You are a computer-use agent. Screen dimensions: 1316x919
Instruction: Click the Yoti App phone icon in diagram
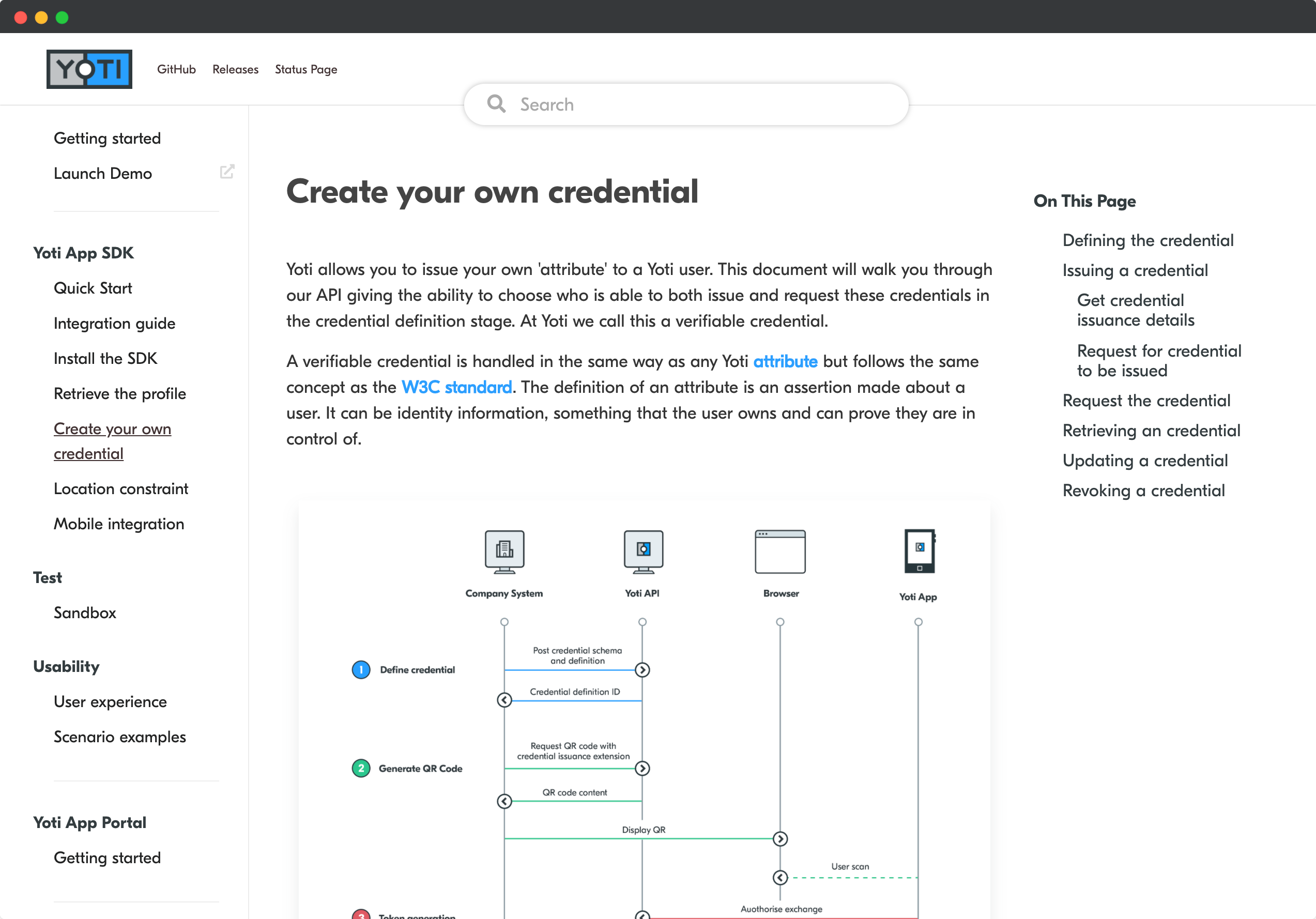point(920,551)
